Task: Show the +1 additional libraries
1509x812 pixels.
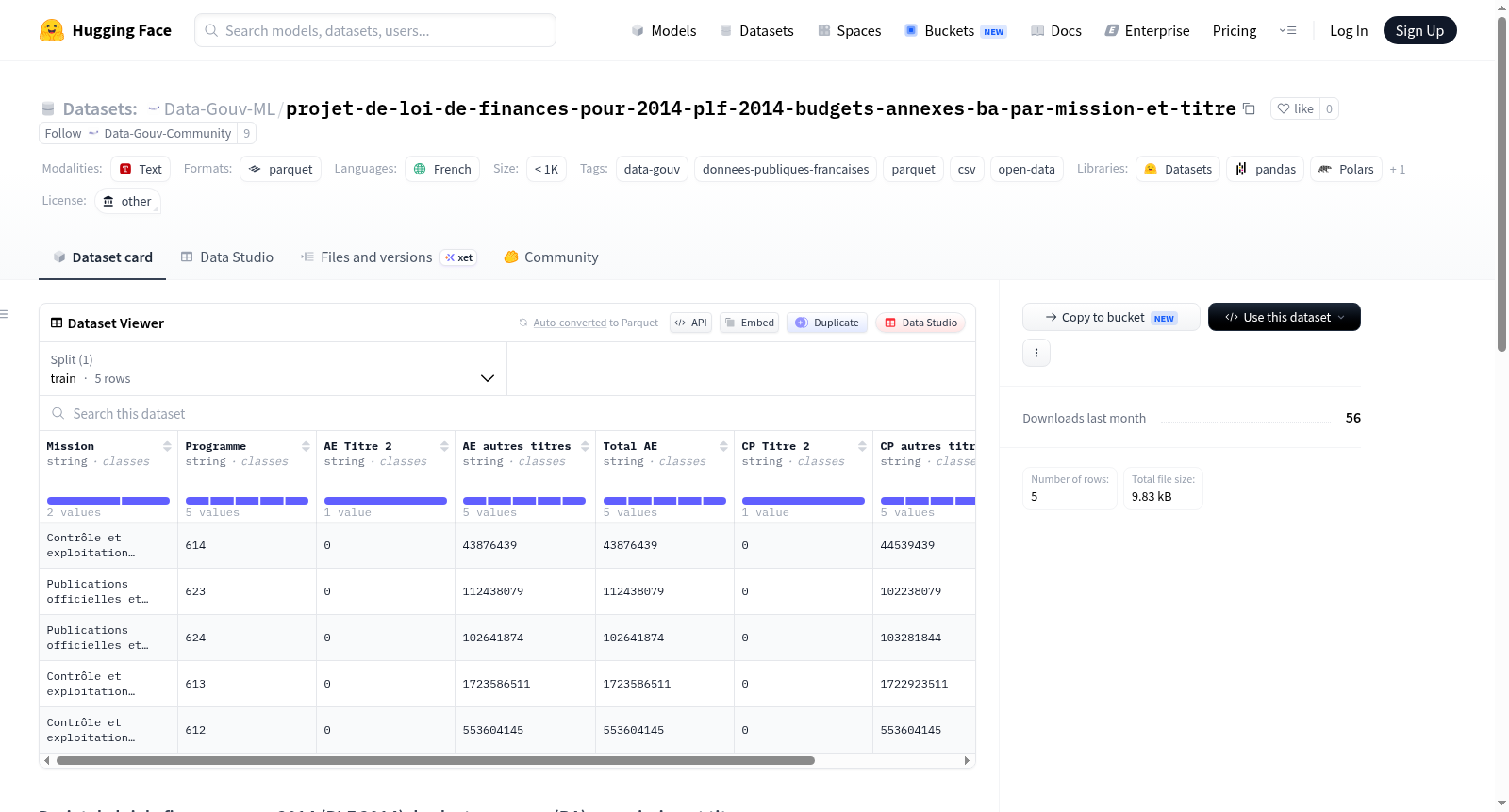Action: click(x=1398, y=169)
